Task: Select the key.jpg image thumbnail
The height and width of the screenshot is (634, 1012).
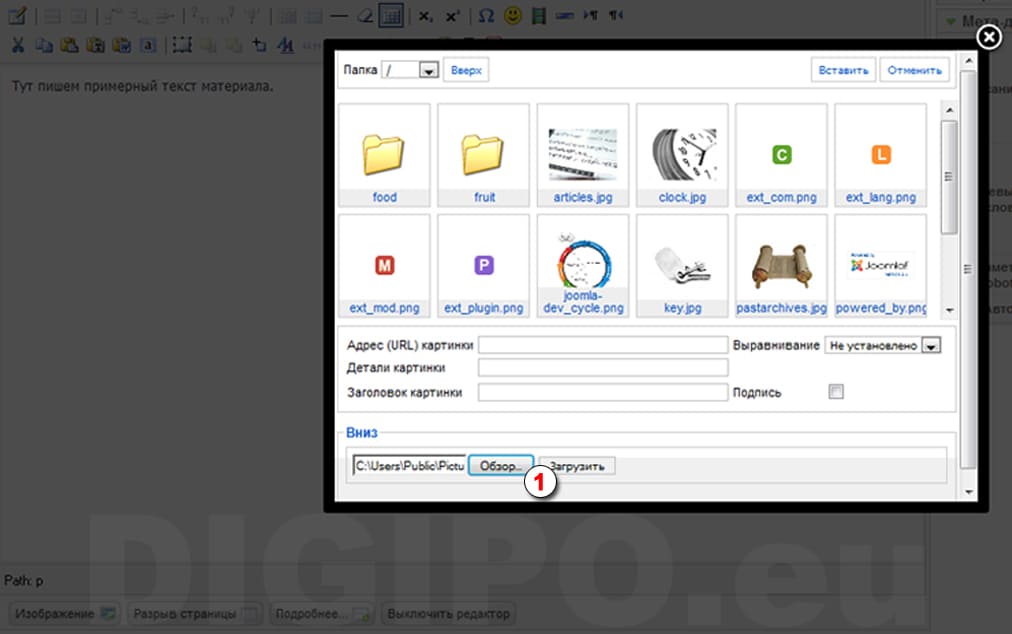Action: click(x=682, y=265)
